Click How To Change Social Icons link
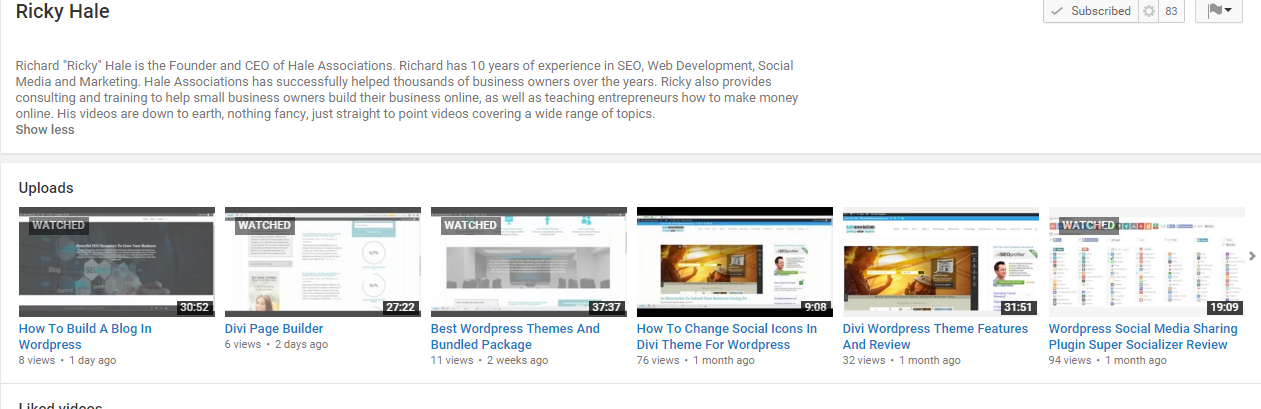This screenshot has height=409, width=1261. (x=727, y=337)
